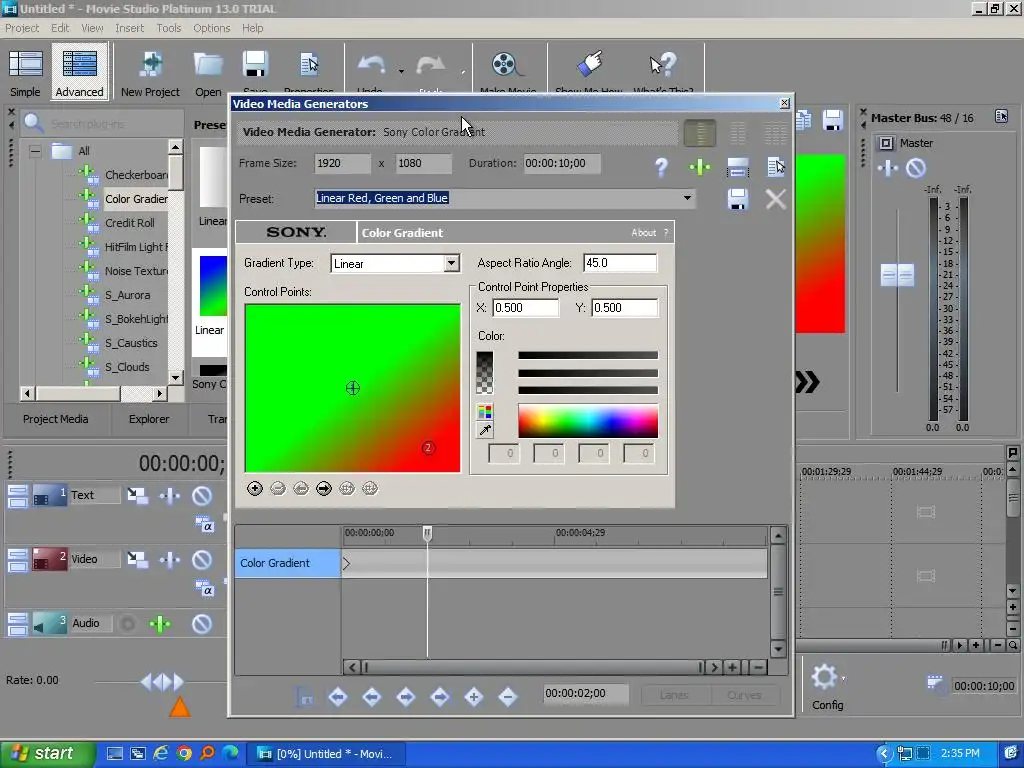Click the Show Me How pointer icon
Screen dimensions: 1024x768
tap(590, 65)
